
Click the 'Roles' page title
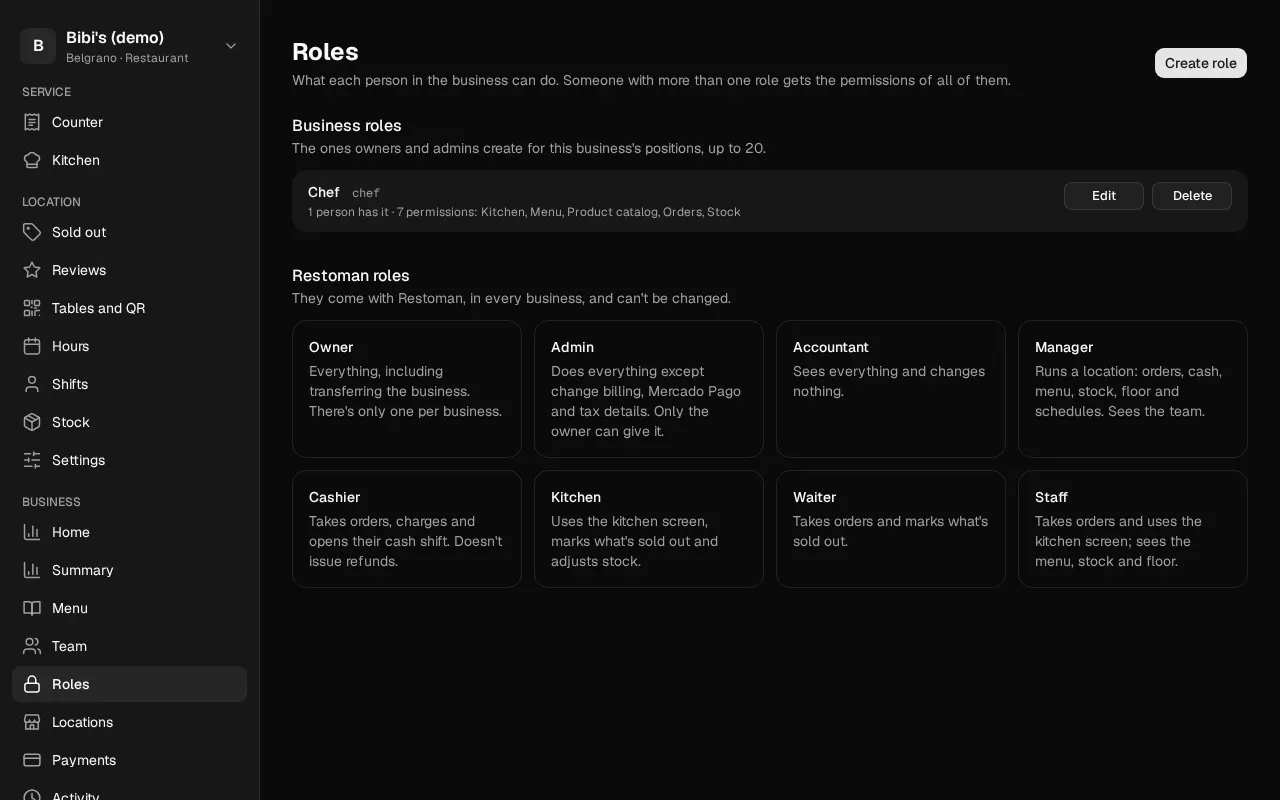pos(325,52)
